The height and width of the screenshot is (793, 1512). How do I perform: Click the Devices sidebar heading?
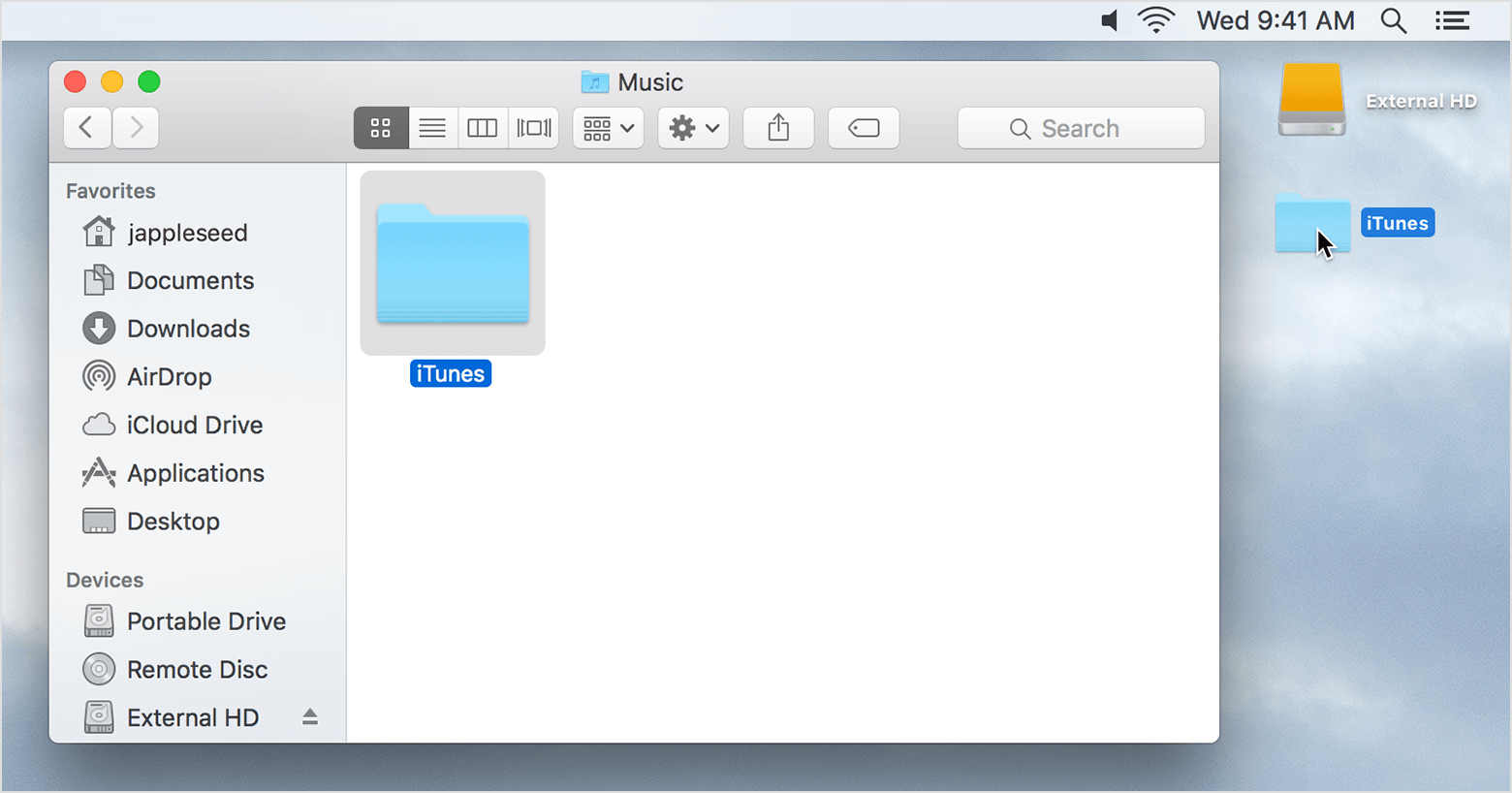105,580
